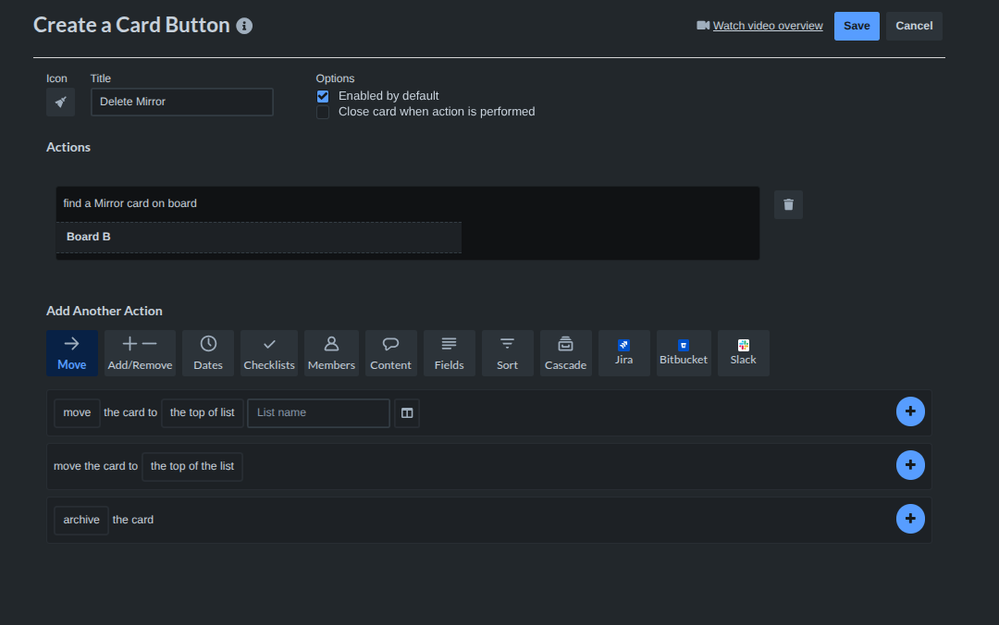Add the archive the card action
The width and height of the screenshot is (999, 625).
pos(909,518)
